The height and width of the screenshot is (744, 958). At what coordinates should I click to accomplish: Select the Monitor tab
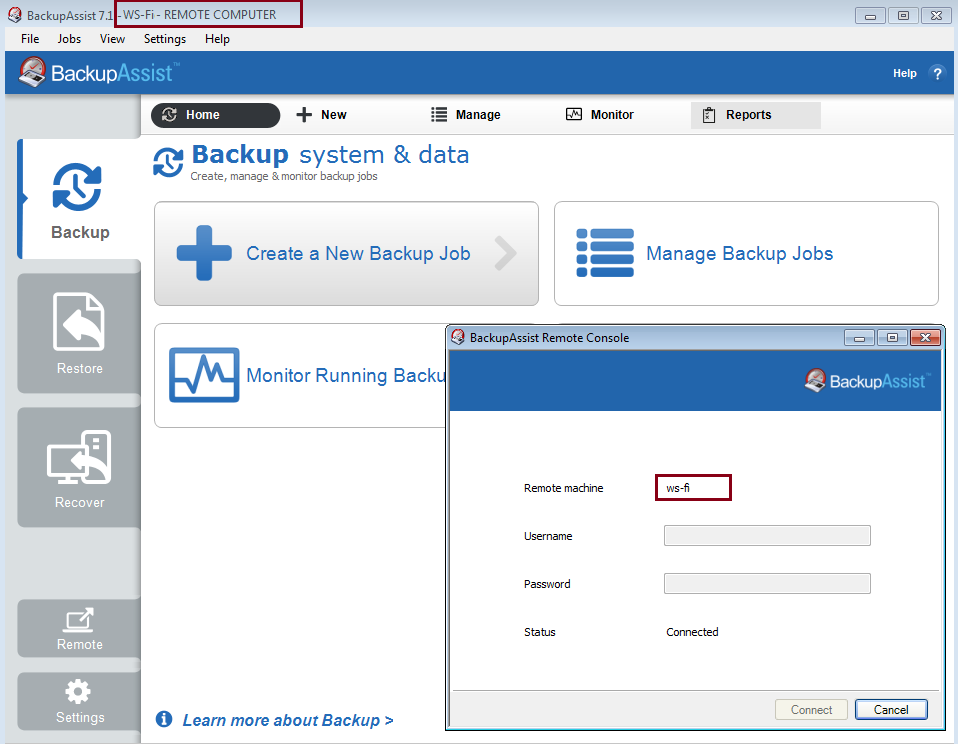point(599,115)
